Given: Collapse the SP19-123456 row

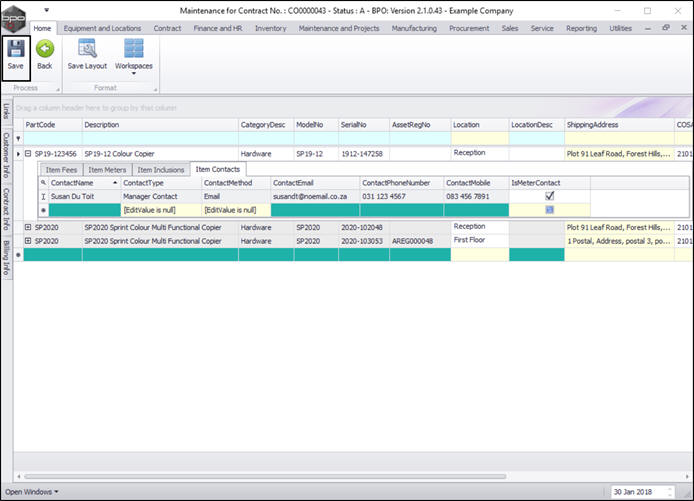Looking at the screenshot, I should coord(28,154).
